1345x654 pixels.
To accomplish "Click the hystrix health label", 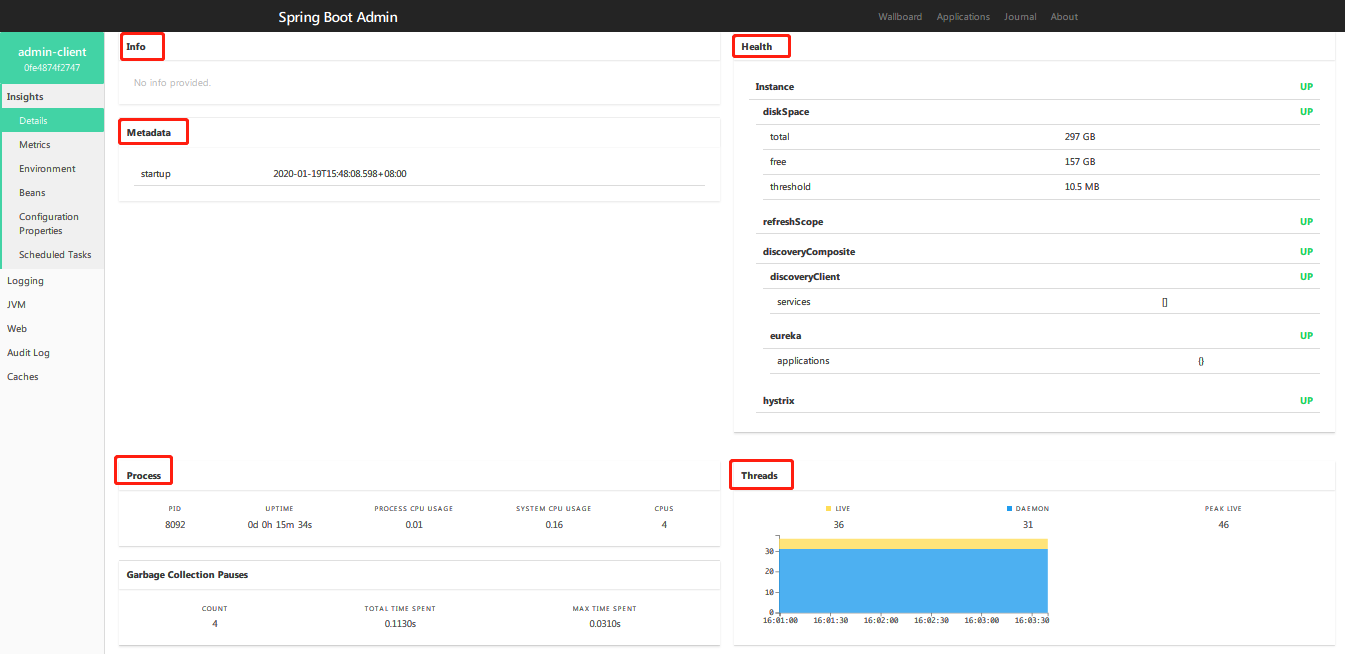I will (778, 401).
